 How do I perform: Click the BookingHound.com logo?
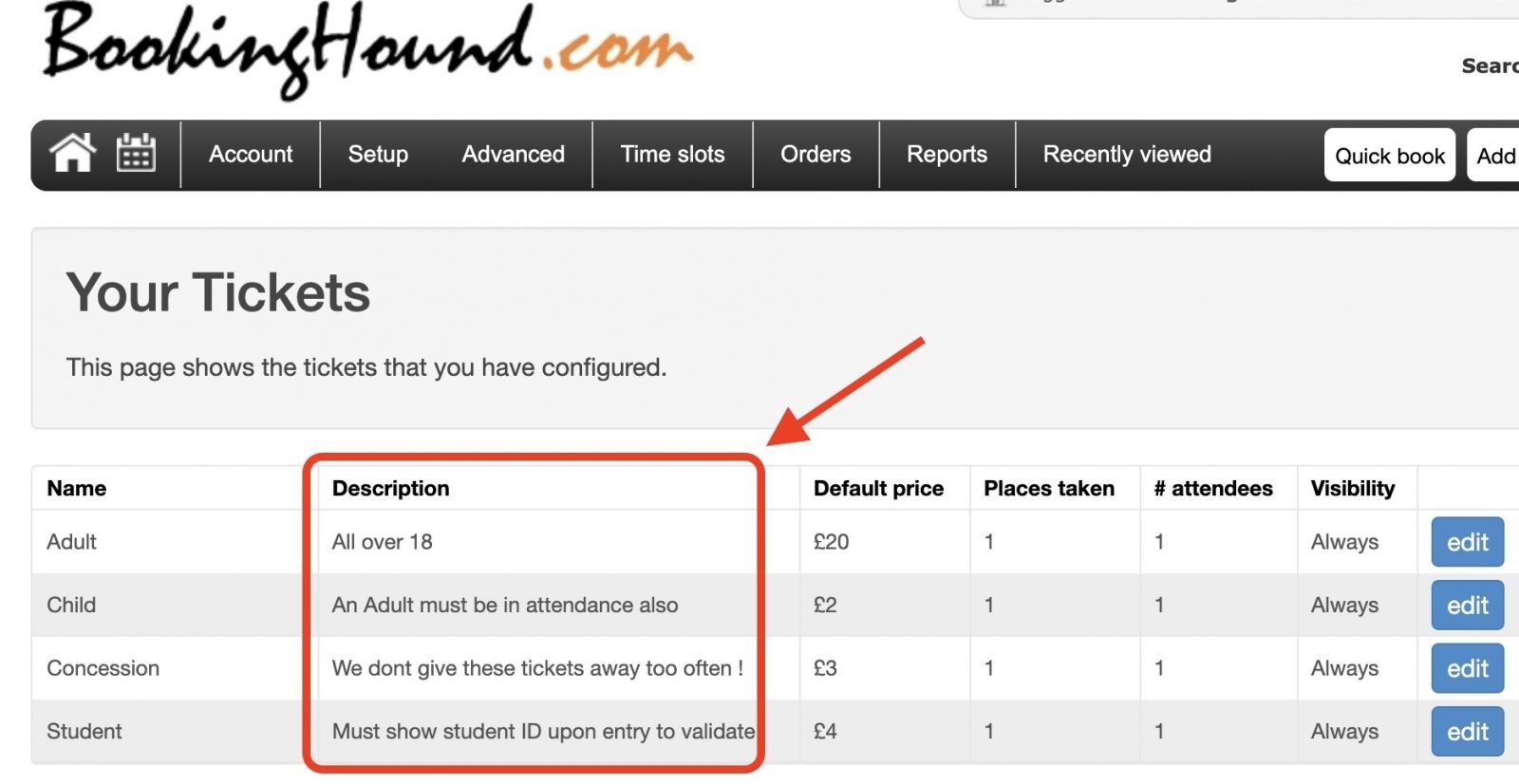(366, 47)
